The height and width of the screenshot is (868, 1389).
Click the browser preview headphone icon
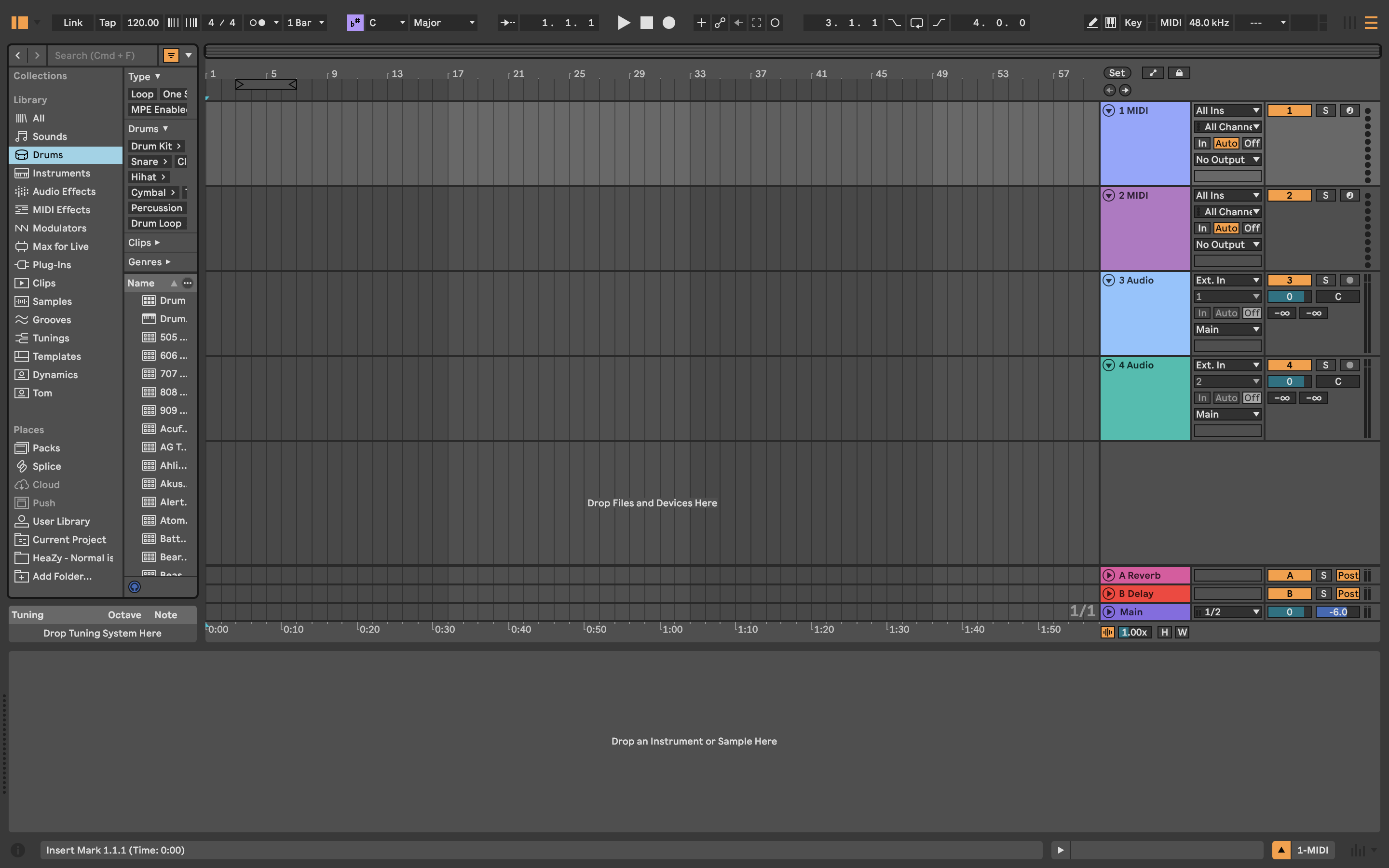(x=134, y=587)
